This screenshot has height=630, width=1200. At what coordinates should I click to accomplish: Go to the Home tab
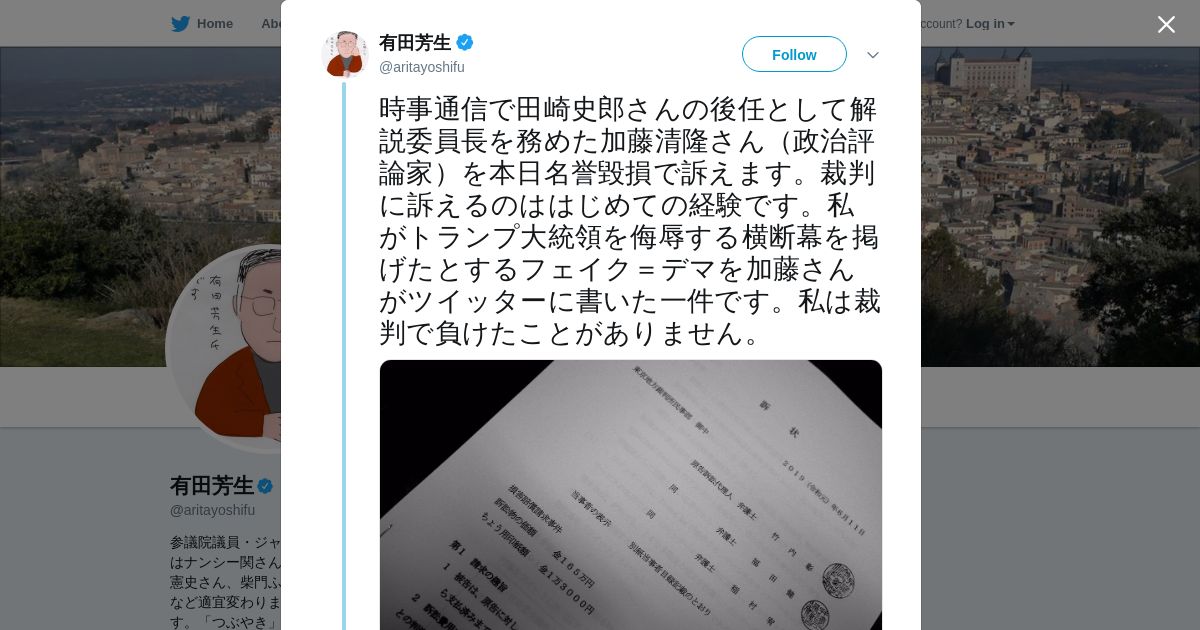point(215,24)
